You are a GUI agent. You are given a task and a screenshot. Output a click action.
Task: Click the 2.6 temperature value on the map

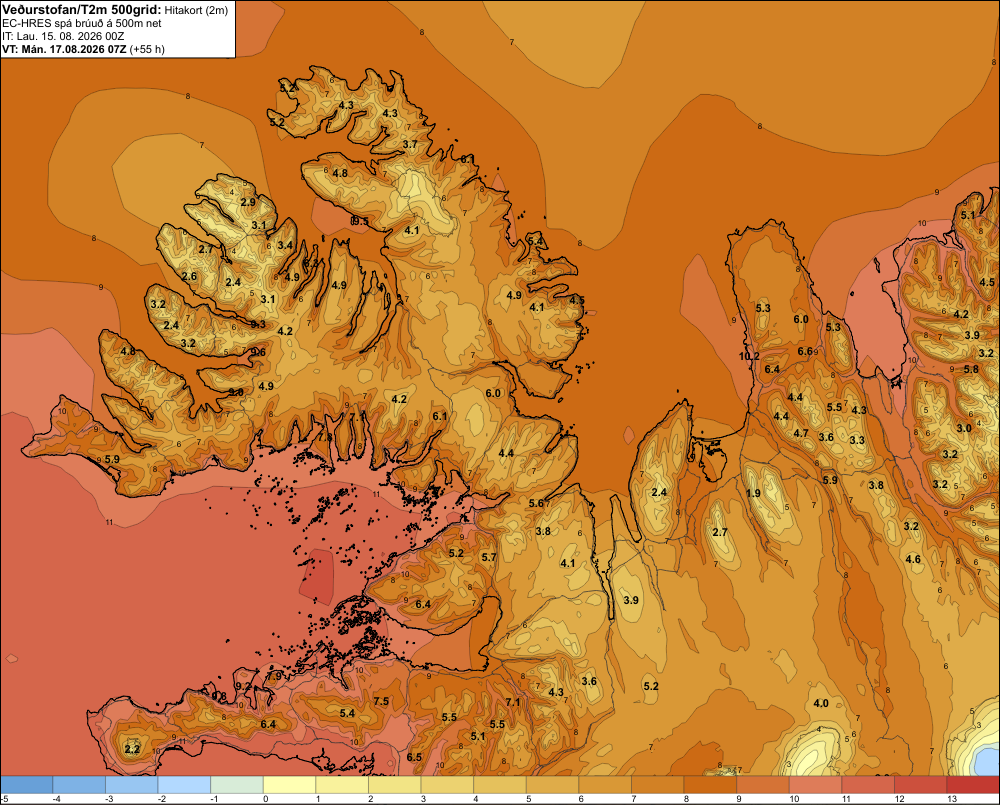click(189, 276)
